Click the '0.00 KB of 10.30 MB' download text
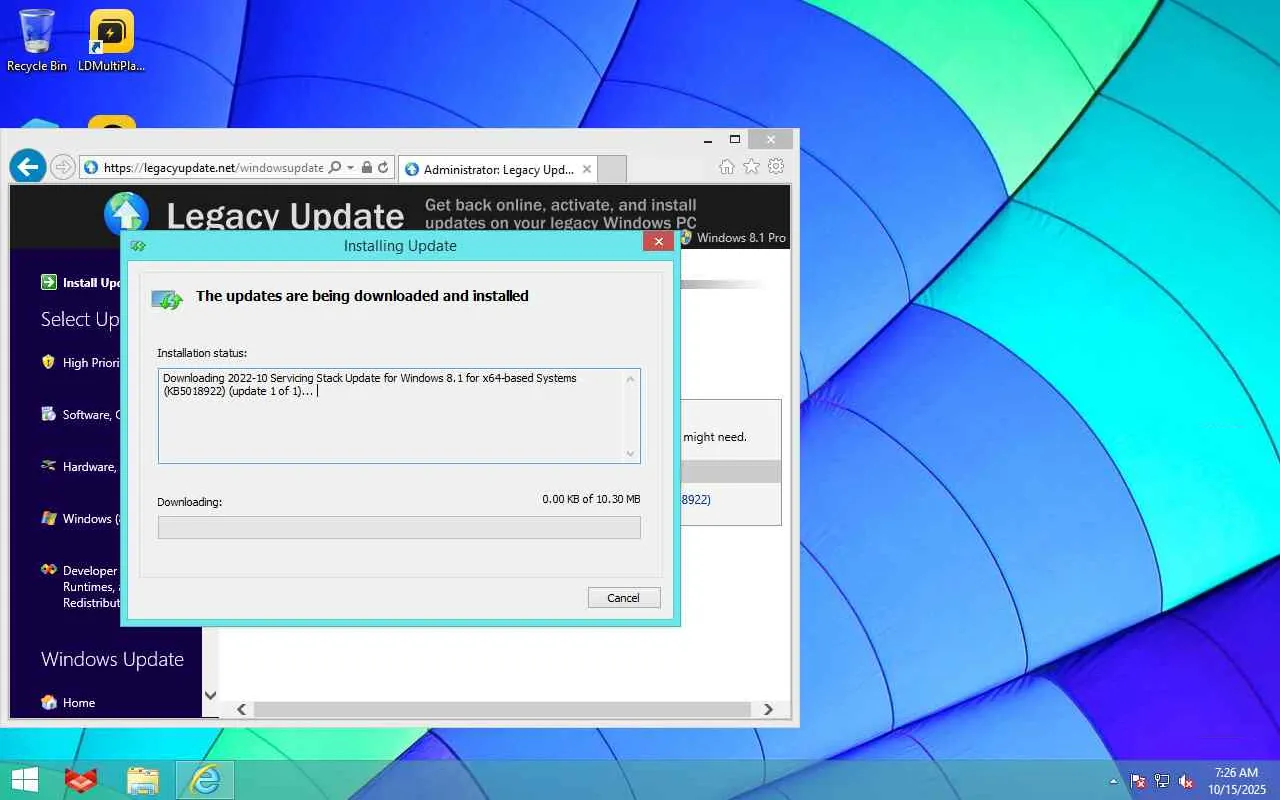 pyautogui.click(x=591, y=499)
